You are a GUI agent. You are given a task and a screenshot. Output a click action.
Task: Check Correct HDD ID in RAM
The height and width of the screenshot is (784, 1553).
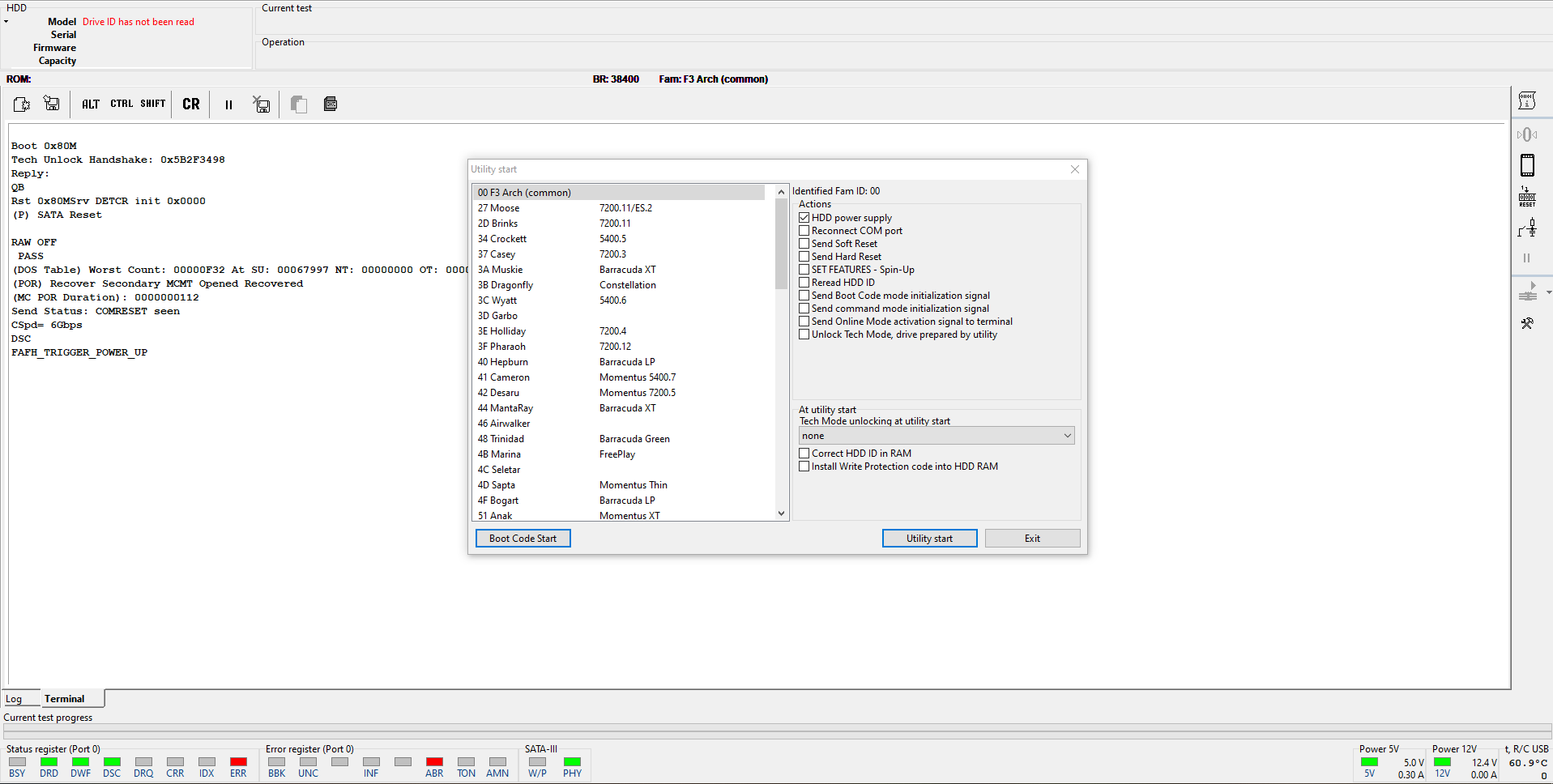(804, 454)
